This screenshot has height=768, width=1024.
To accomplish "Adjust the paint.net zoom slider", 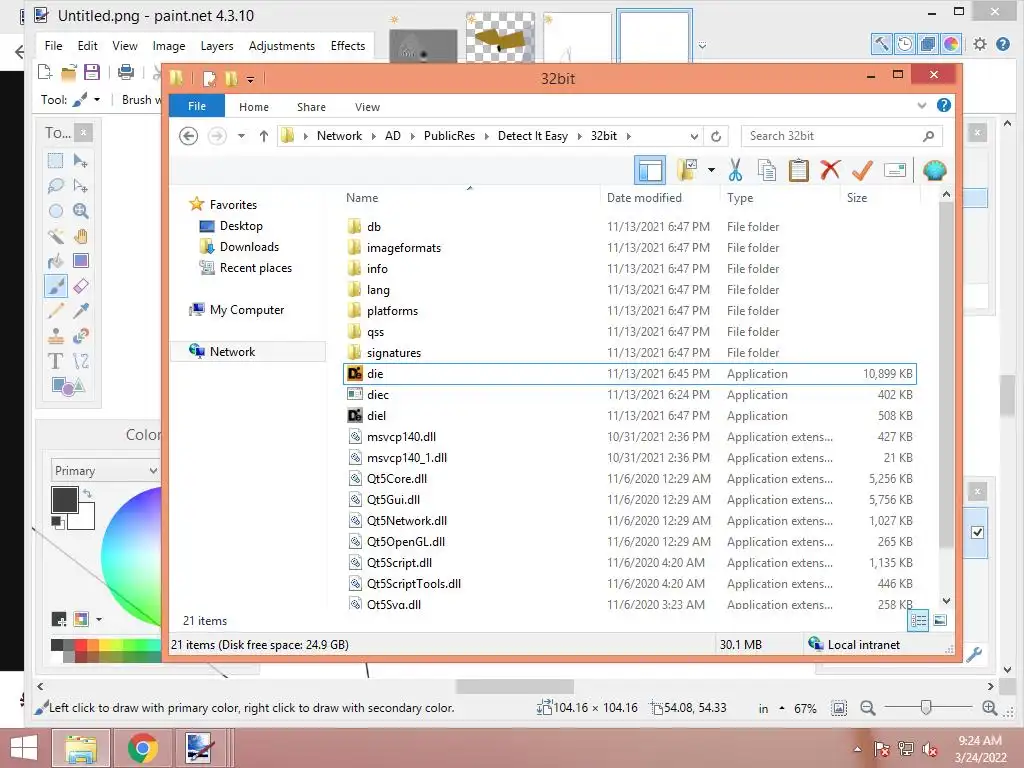I will [925, 707].
